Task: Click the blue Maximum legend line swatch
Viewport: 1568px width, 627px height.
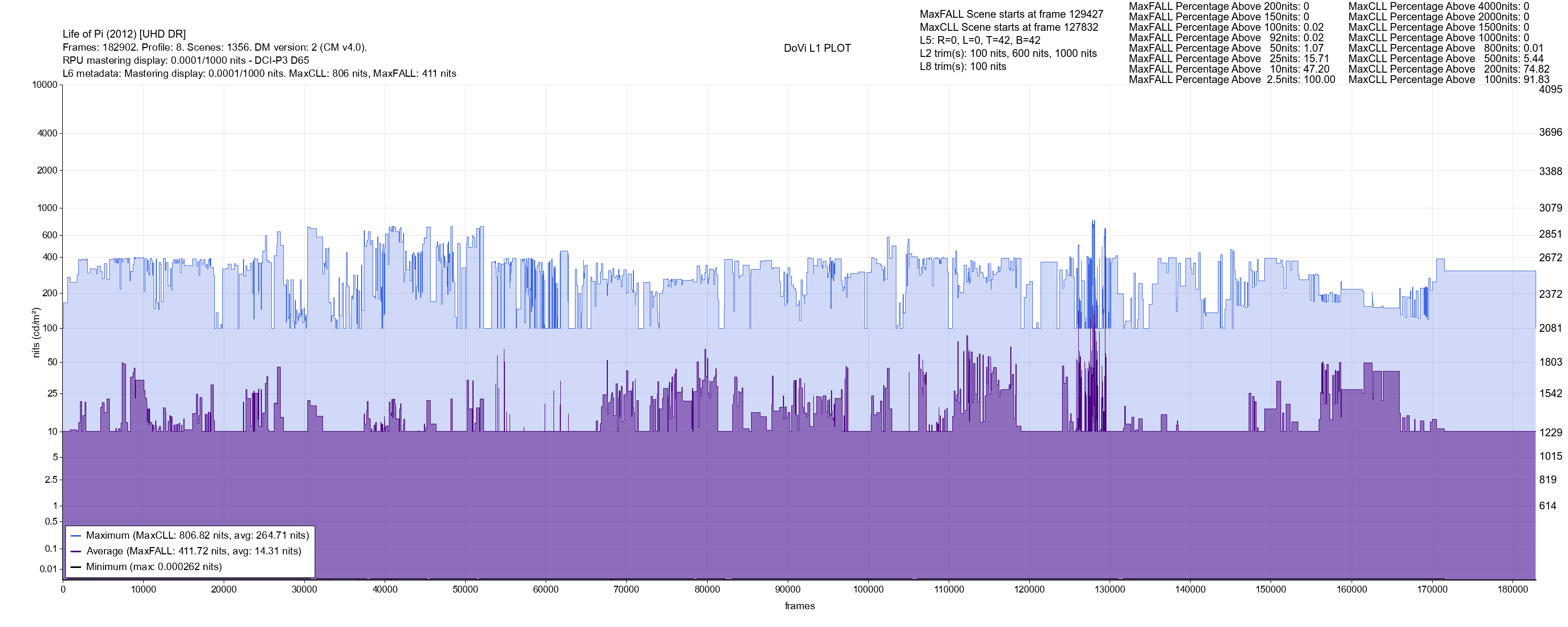Action: 76,536
